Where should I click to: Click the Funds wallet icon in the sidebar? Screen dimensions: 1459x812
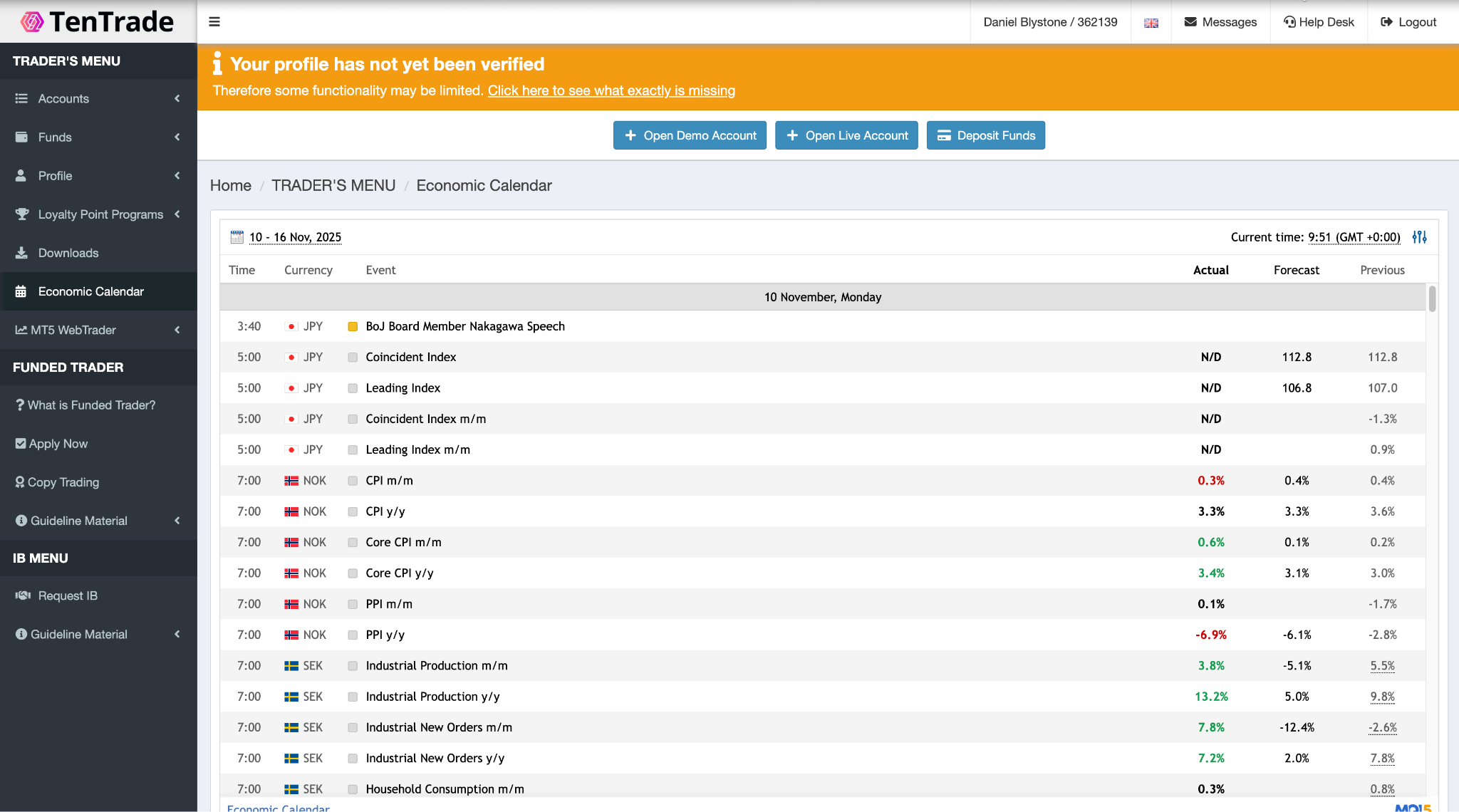coord(21,137)
